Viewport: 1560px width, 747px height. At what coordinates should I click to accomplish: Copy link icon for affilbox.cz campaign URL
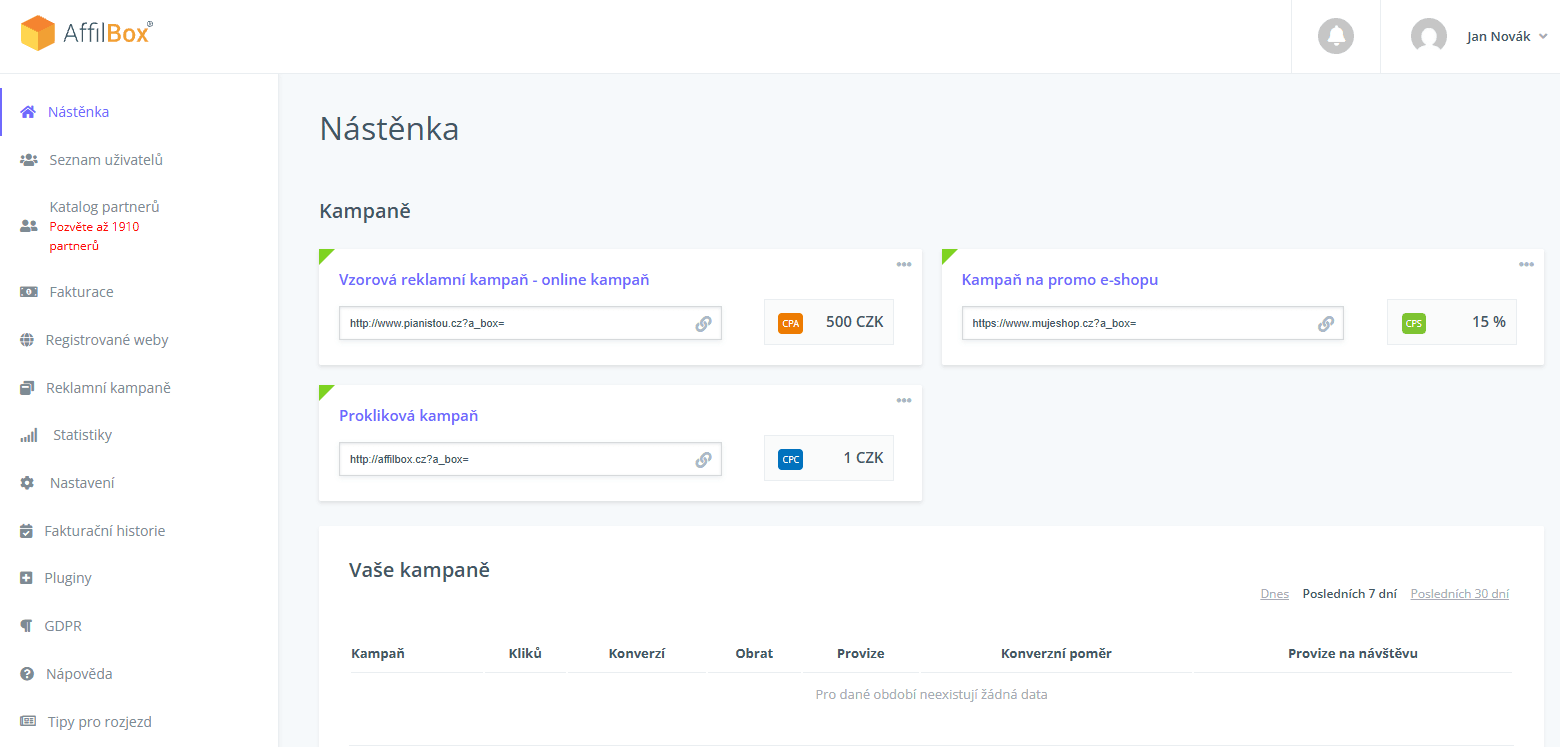click(703, 460)
